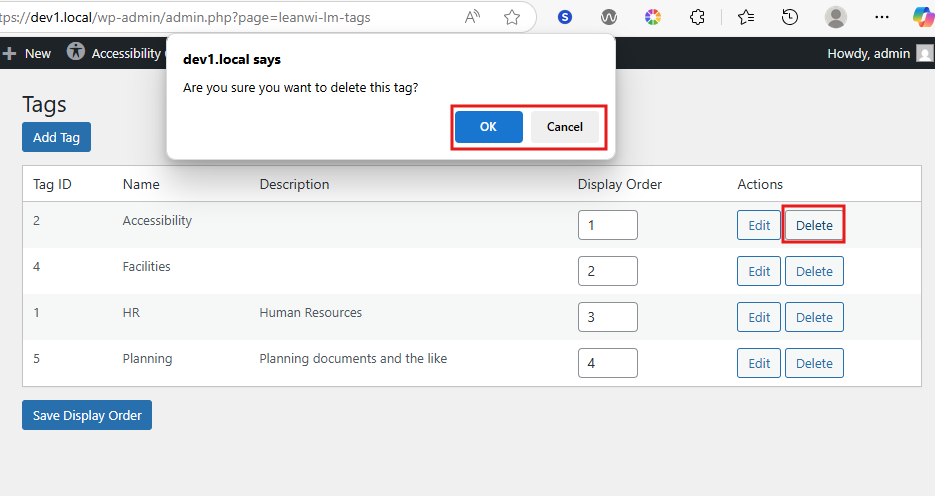Click Save Display Order button
935x496 pixels.
87,415
